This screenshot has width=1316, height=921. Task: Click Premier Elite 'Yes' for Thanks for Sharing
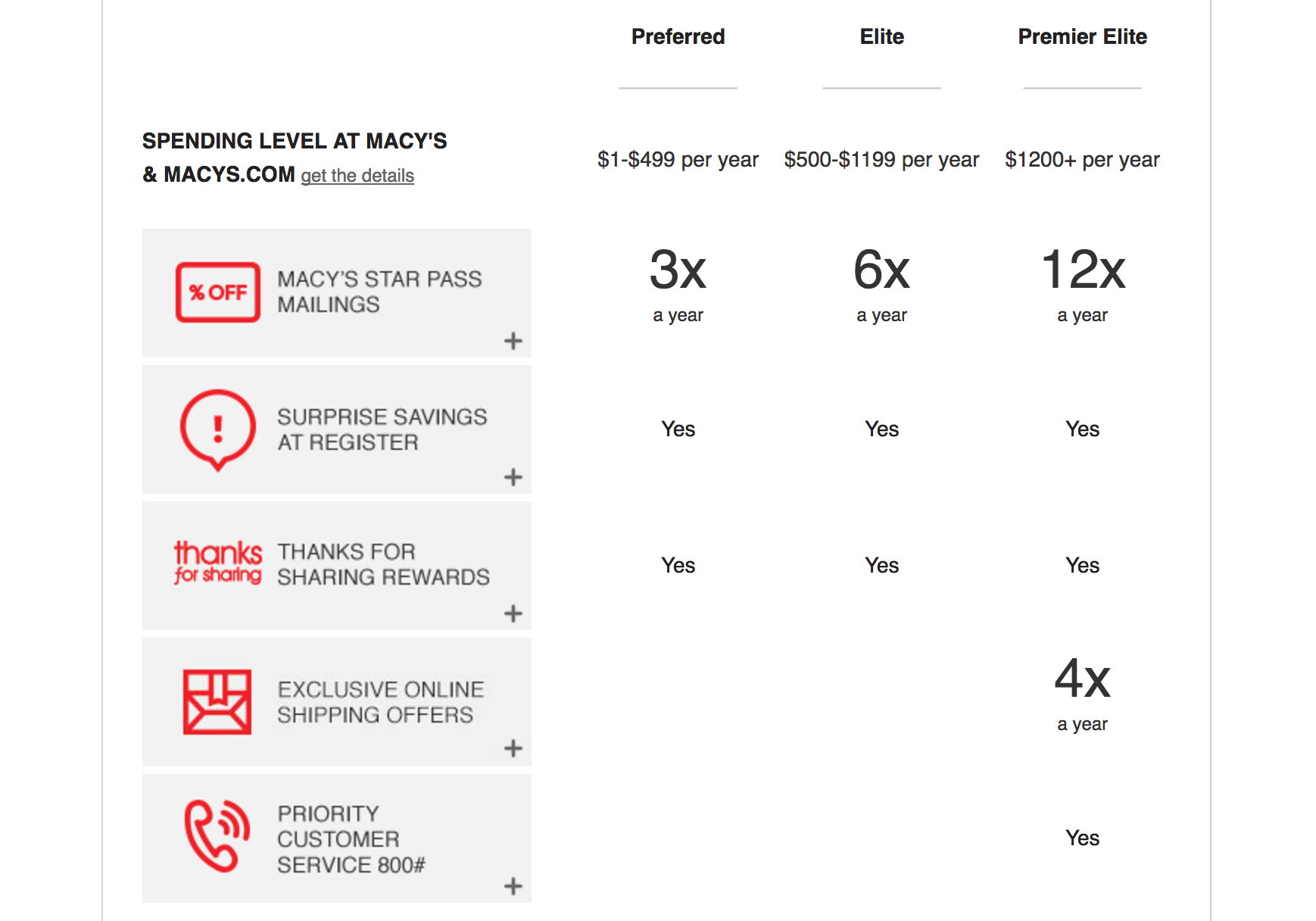click(x=1083, y=566)
